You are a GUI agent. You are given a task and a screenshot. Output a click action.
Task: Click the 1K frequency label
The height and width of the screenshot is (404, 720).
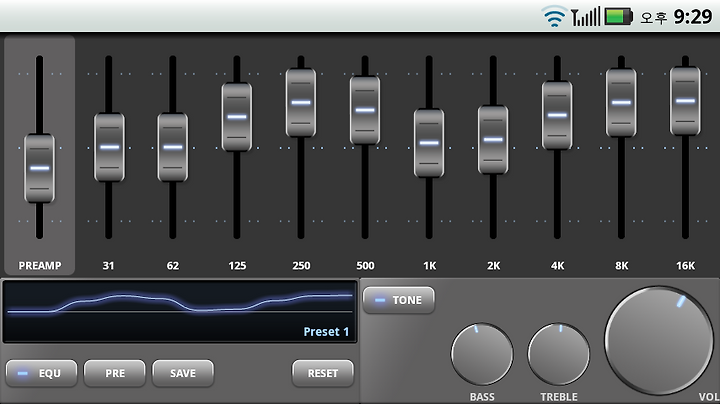coord(429,266)
